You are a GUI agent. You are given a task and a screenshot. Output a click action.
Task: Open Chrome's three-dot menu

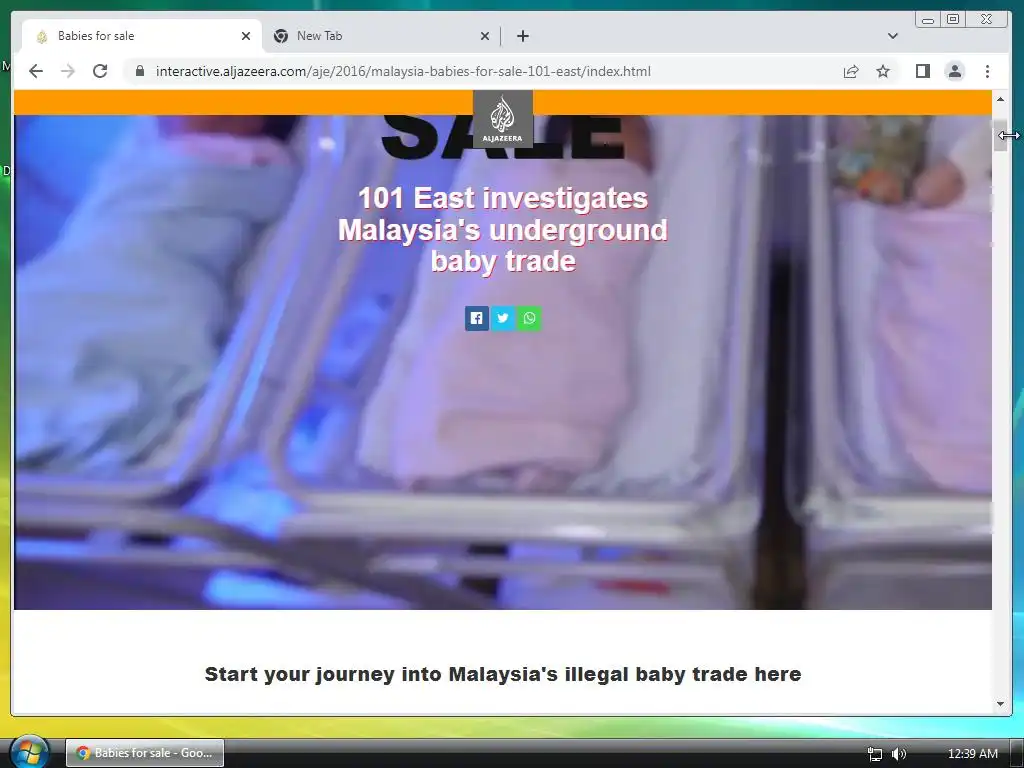[x=987, y=71]
